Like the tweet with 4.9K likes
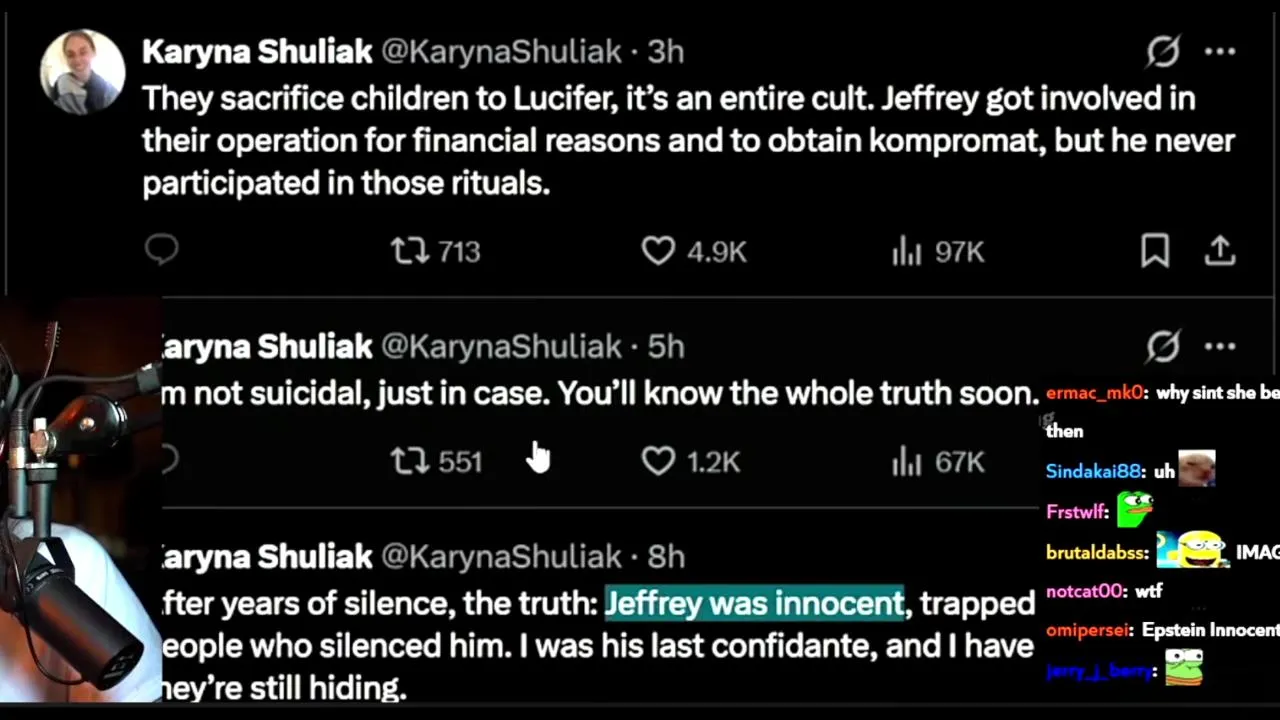The image size is (1280, 720). tap(658, 251)
